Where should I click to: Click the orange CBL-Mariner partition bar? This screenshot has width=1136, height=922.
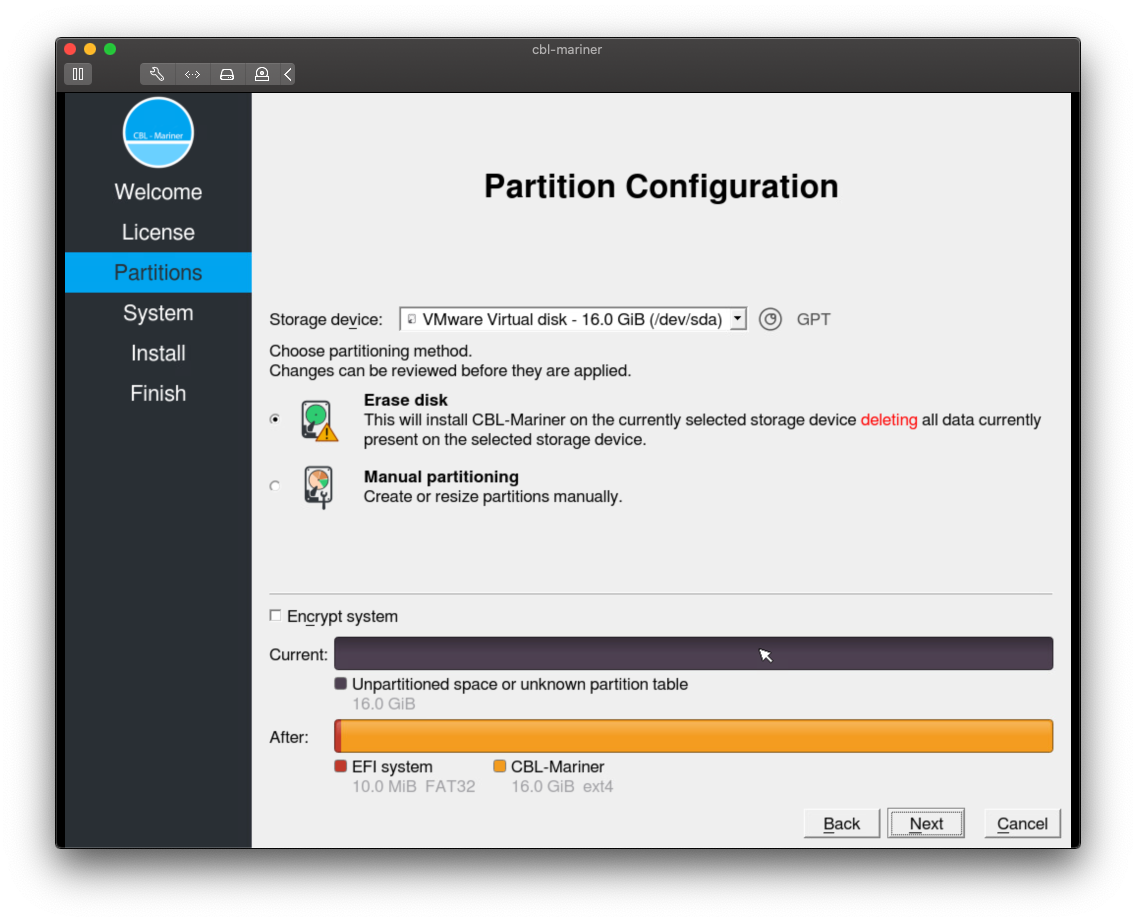click(x=696, y=736)
